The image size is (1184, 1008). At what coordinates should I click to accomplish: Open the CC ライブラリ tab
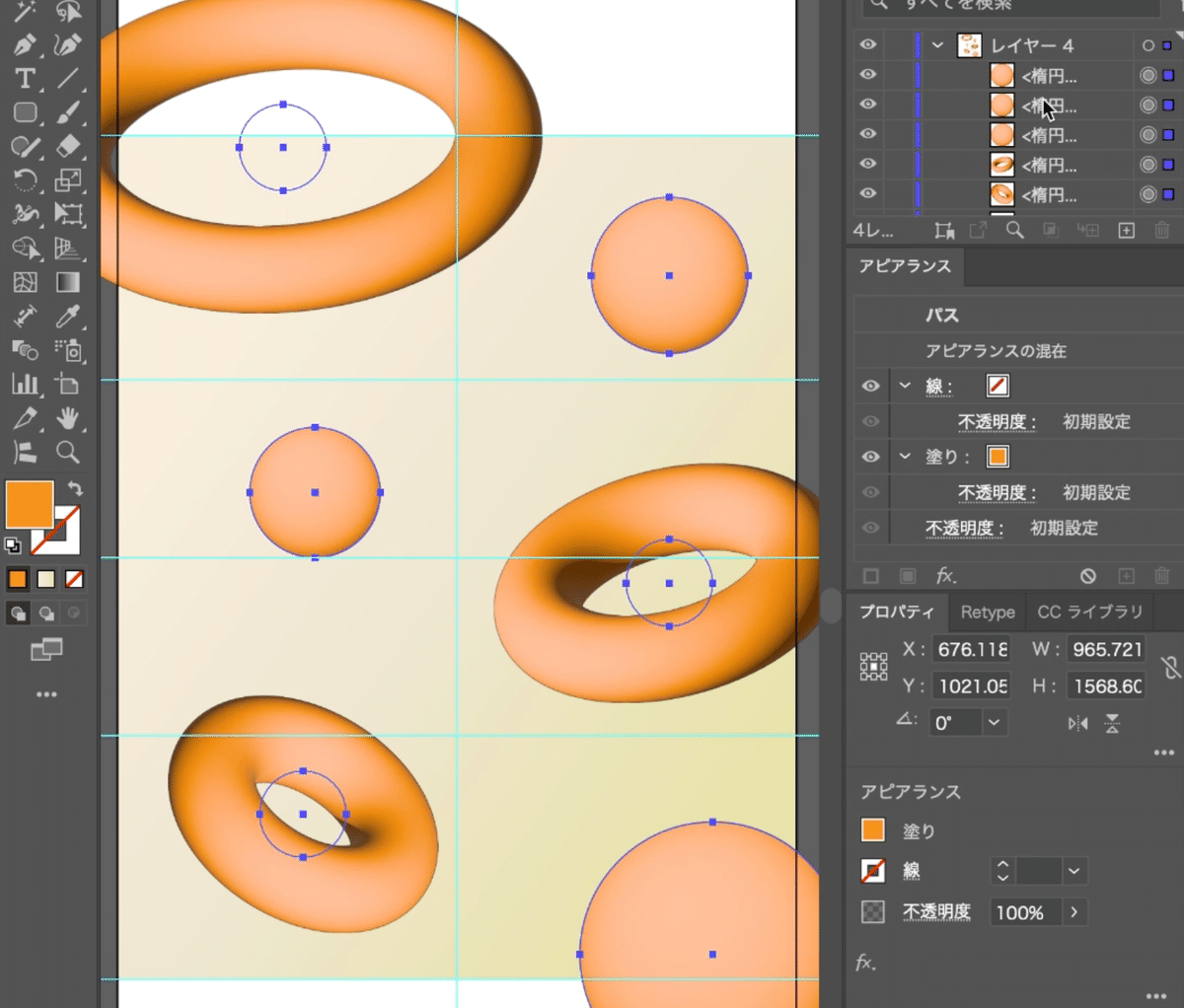pyautogui.click(x=1089, y=612)
